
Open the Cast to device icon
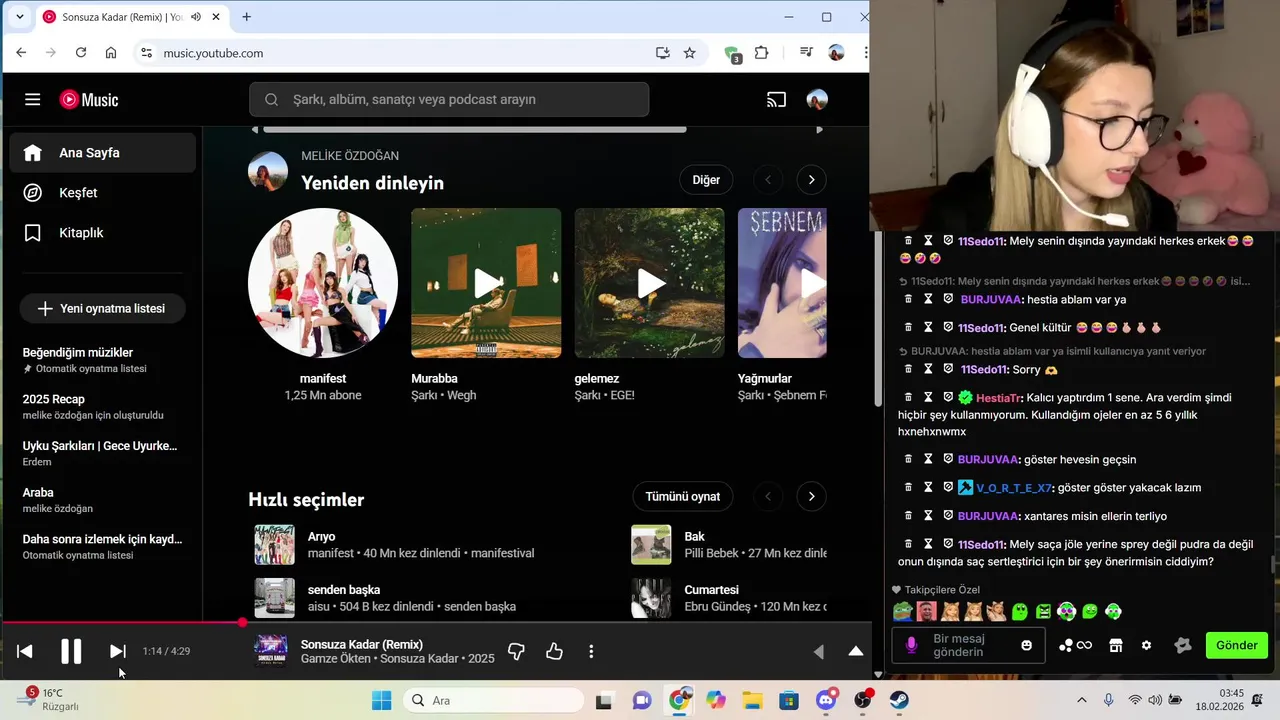[776, 99]
